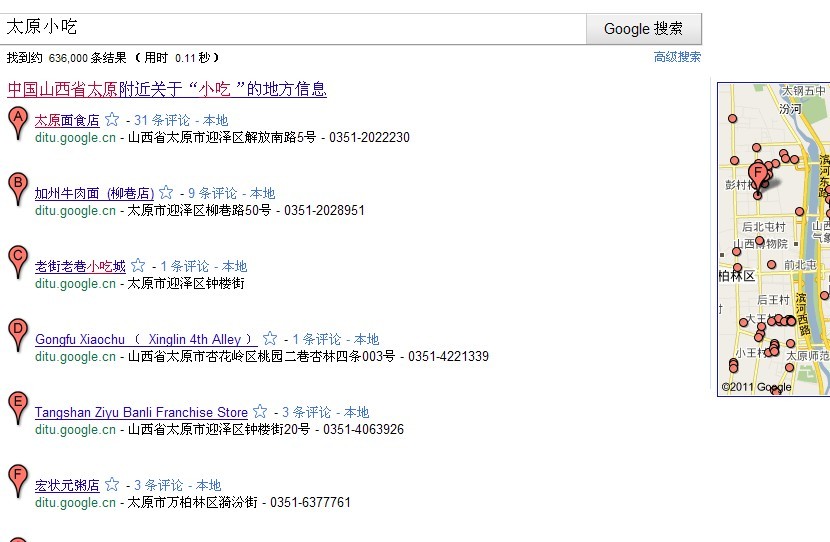Screen dimensions: 830x542
Task: Click phone number 0351-4063926
Action: pos(364,430)
